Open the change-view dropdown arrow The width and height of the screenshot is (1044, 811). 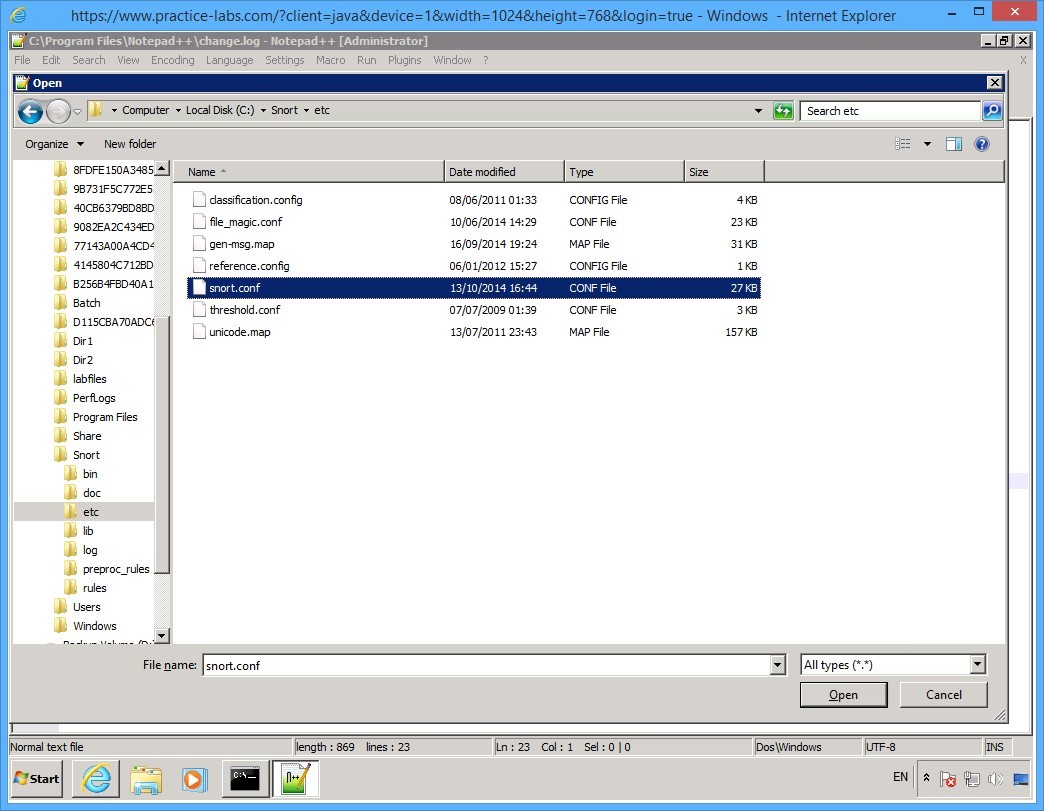tap(927, 143)
